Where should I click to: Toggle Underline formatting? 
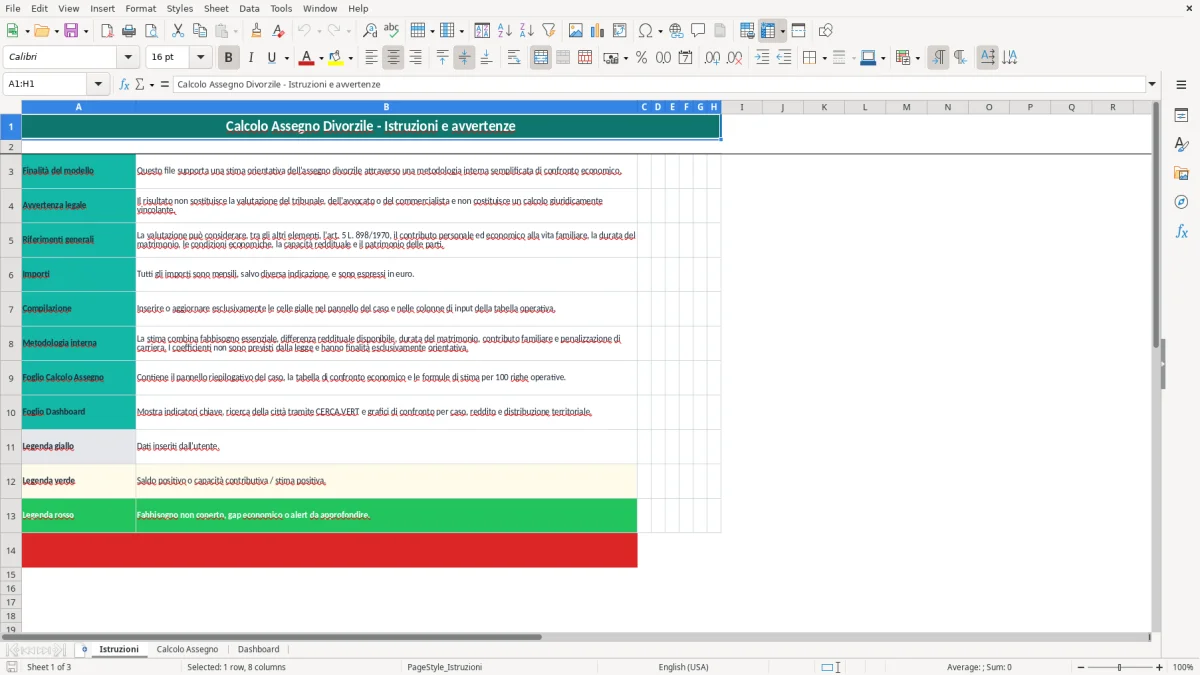point(272,58)
